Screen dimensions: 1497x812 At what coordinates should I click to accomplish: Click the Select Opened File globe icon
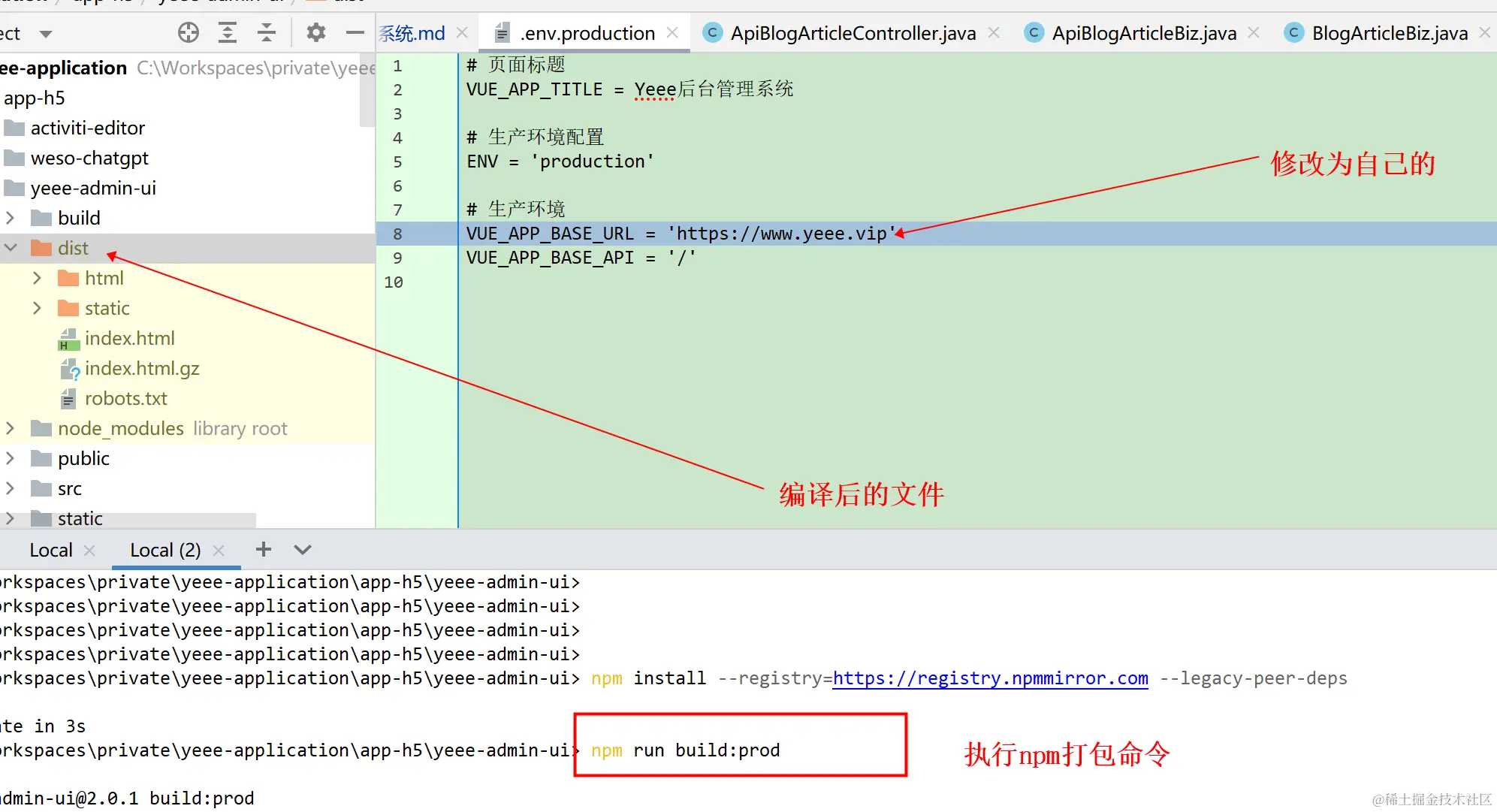188,32
